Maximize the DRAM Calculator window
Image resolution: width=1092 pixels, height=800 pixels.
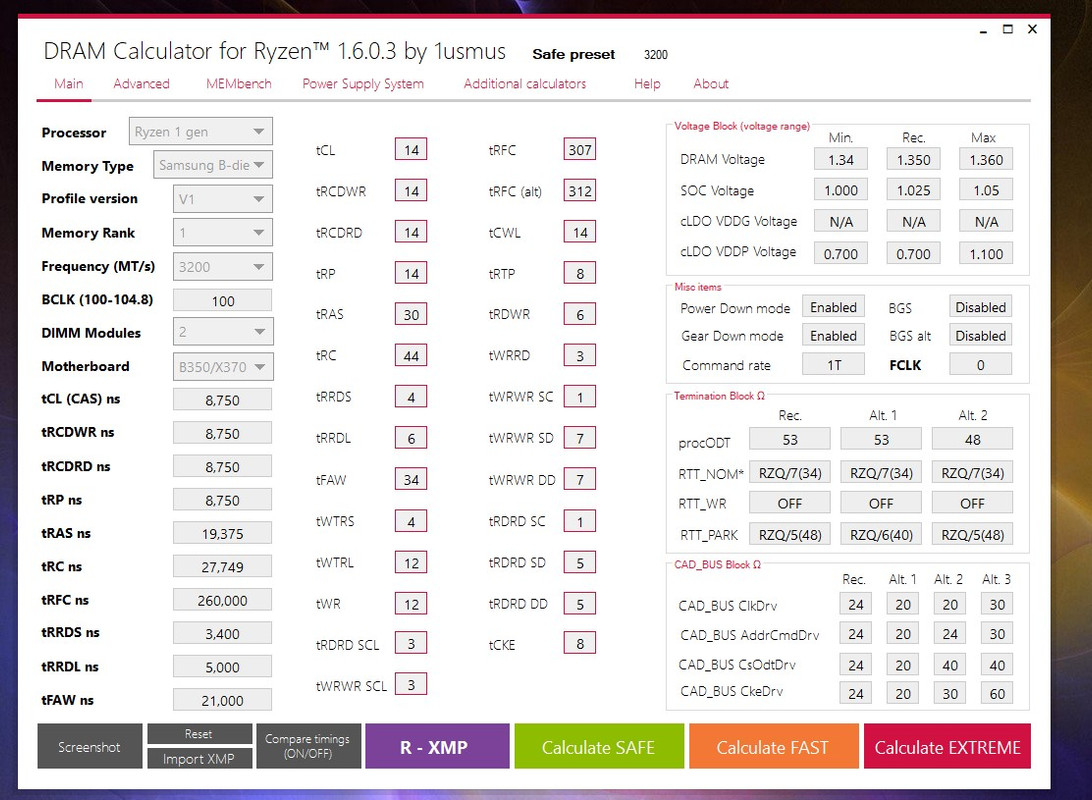pyautogui.click(x=1008, y=29)
